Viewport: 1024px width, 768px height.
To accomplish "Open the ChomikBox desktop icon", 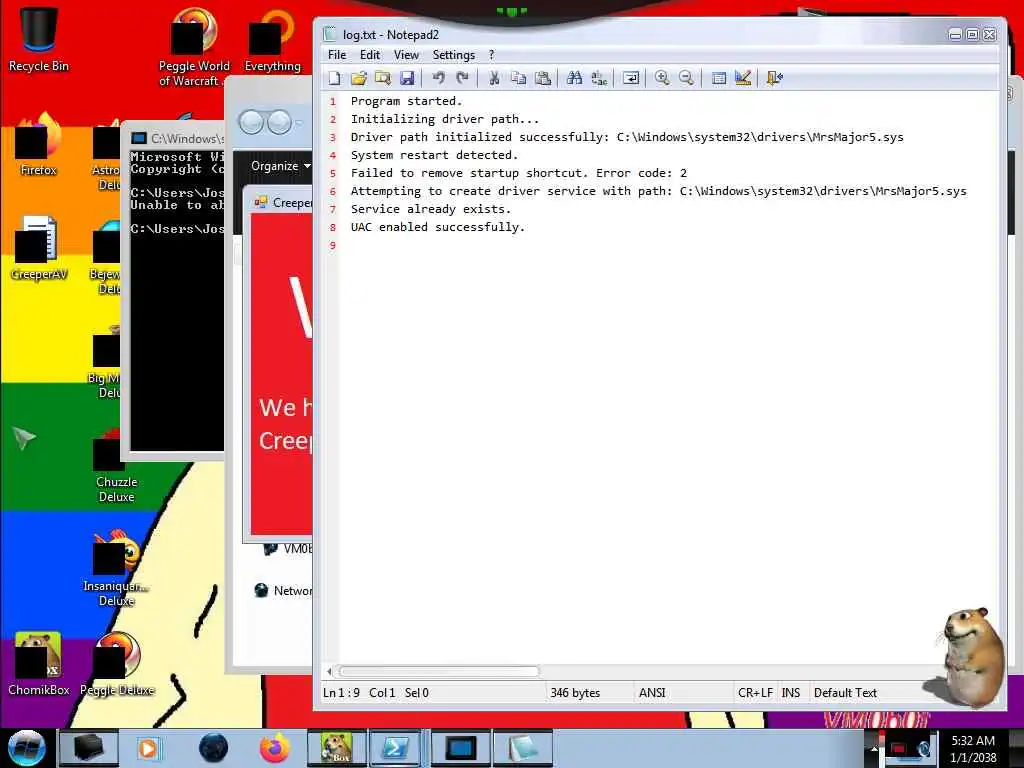I will 39,664.
